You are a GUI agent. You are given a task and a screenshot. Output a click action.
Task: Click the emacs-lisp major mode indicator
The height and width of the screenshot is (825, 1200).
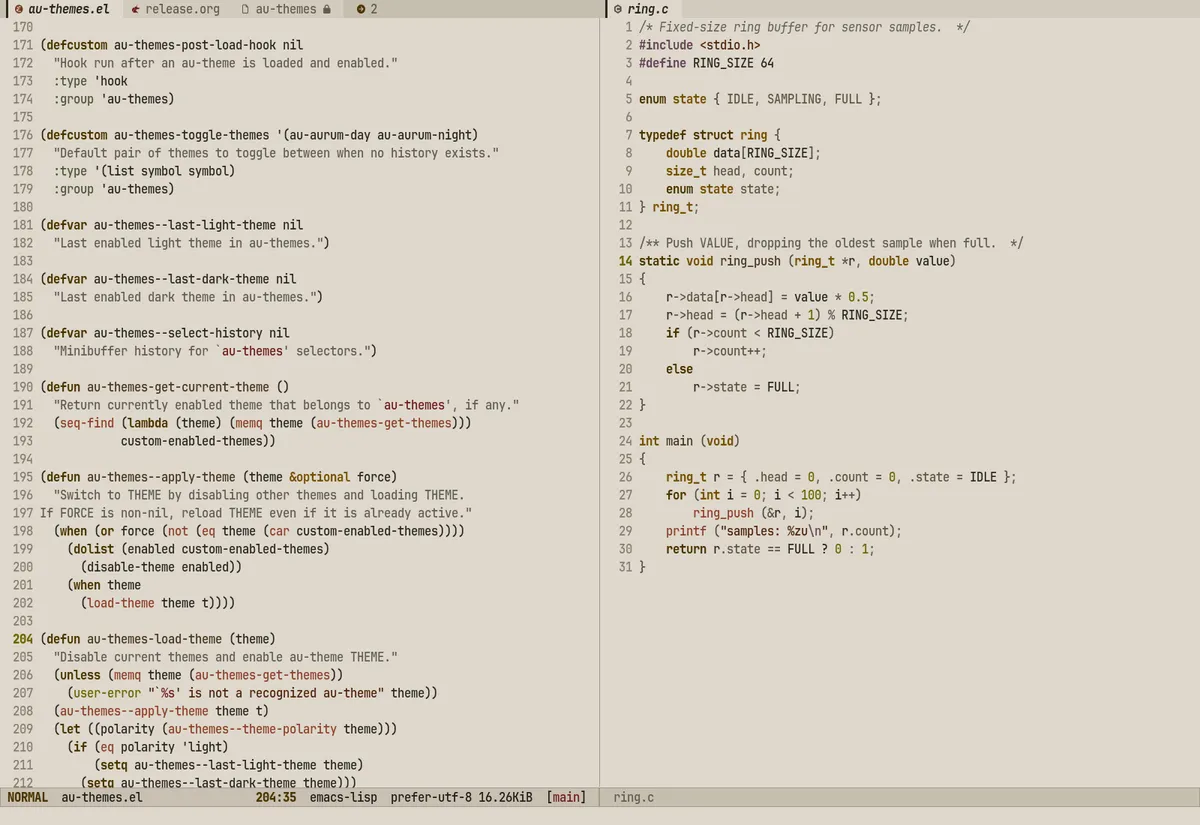[343, 797]
